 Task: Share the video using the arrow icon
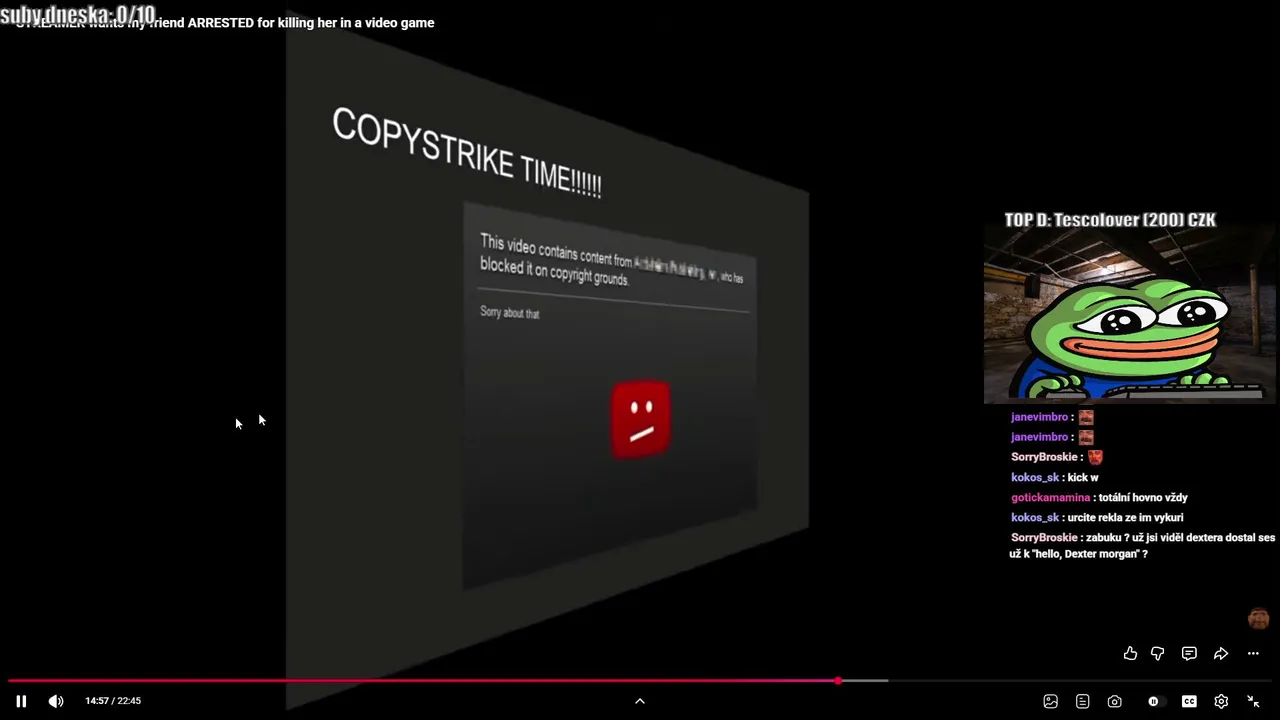1221,653
